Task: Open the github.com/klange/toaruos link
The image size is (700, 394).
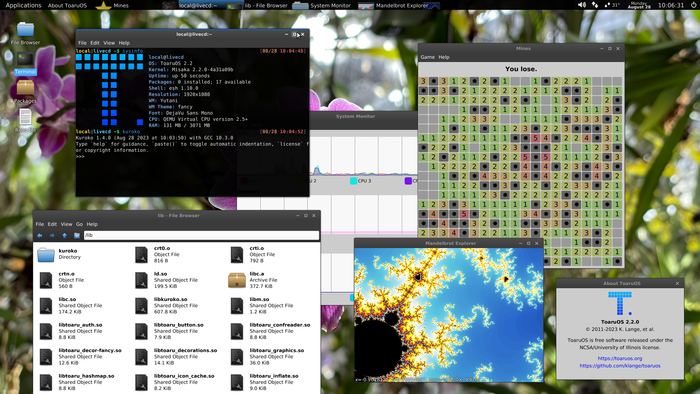Action: [x=620, y=366]
